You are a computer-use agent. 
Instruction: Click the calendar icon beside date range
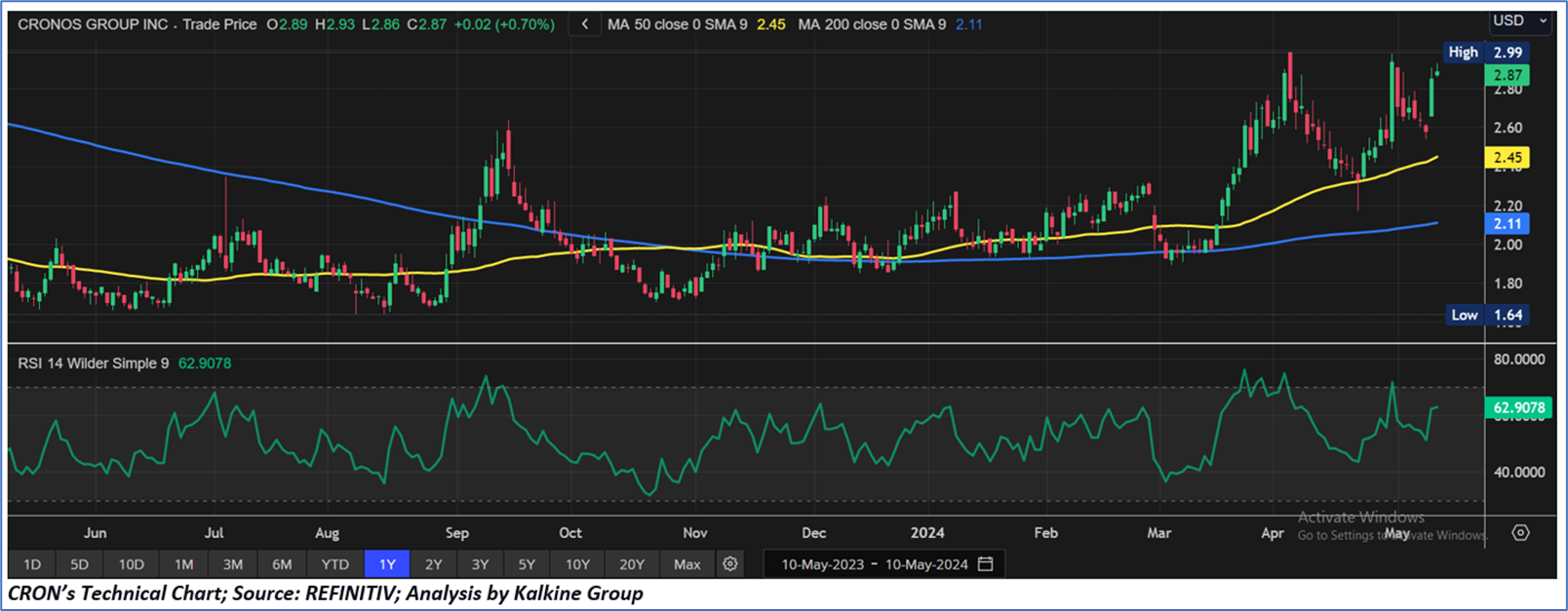point(986,563)
